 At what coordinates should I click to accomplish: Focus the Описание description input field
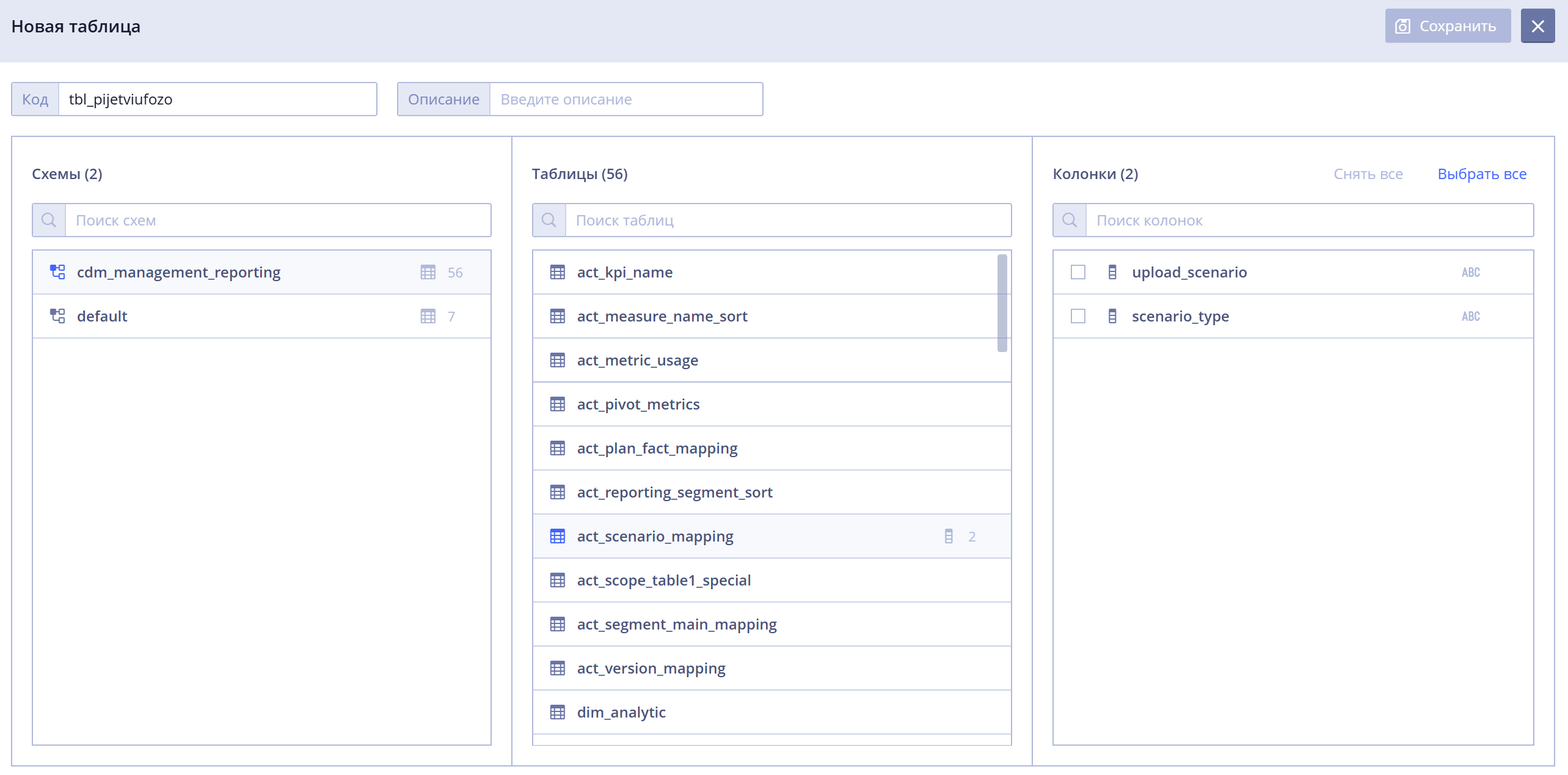[x=626, y=99]
